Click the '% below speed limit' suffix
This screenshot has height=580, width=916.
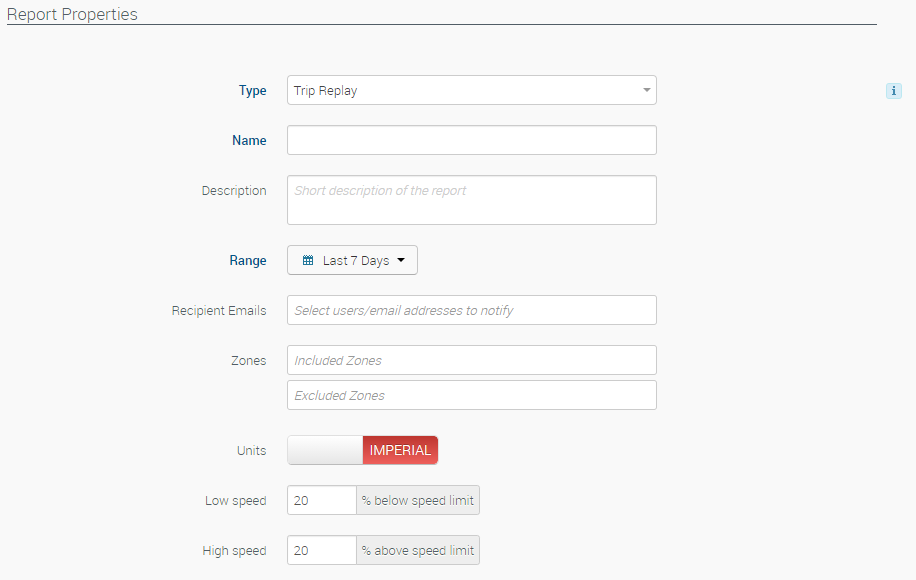point(418,500)
